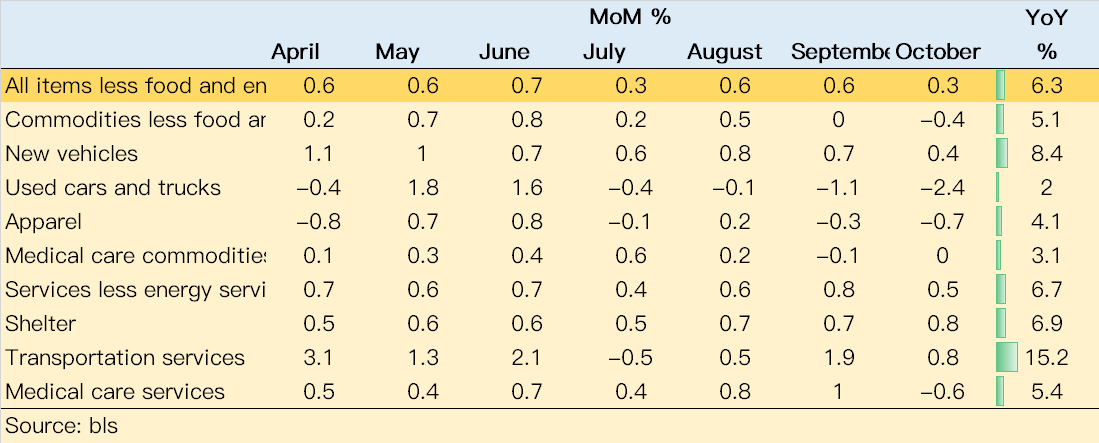
Task: Select the Used cars and trucks label
Action: click(x=113, y=188)
